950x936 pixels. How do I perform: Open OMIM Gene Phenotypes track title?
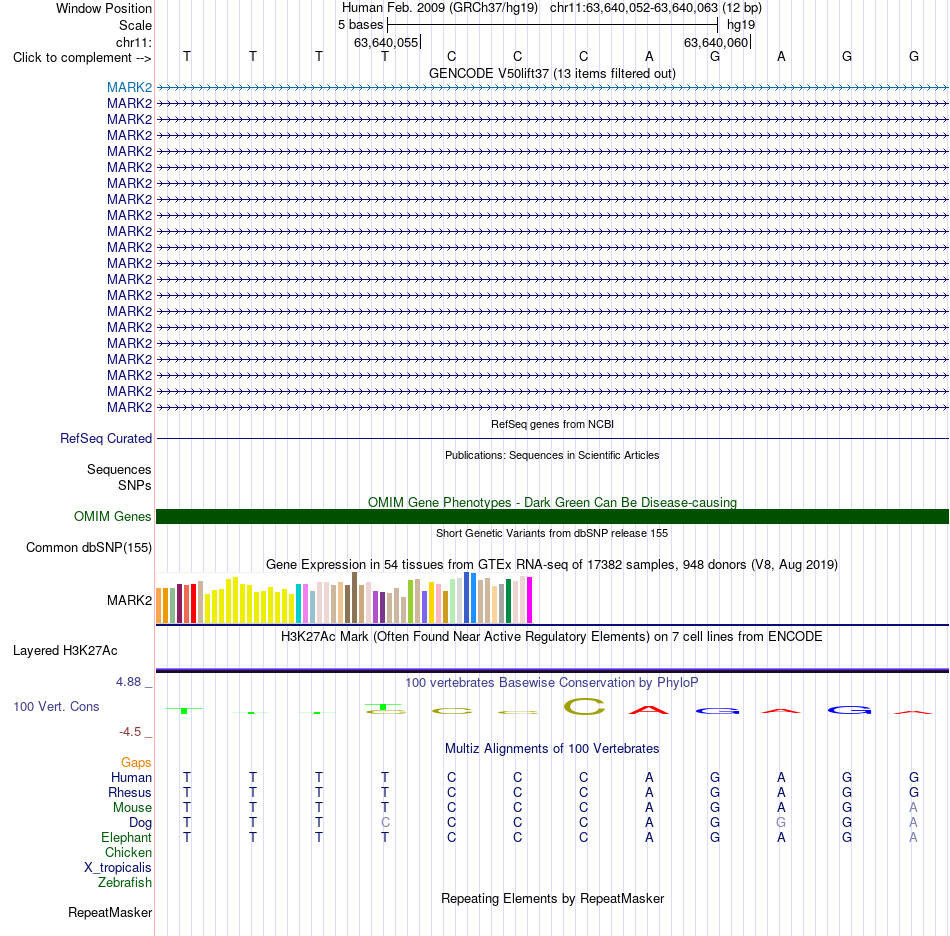click(552, 502)
